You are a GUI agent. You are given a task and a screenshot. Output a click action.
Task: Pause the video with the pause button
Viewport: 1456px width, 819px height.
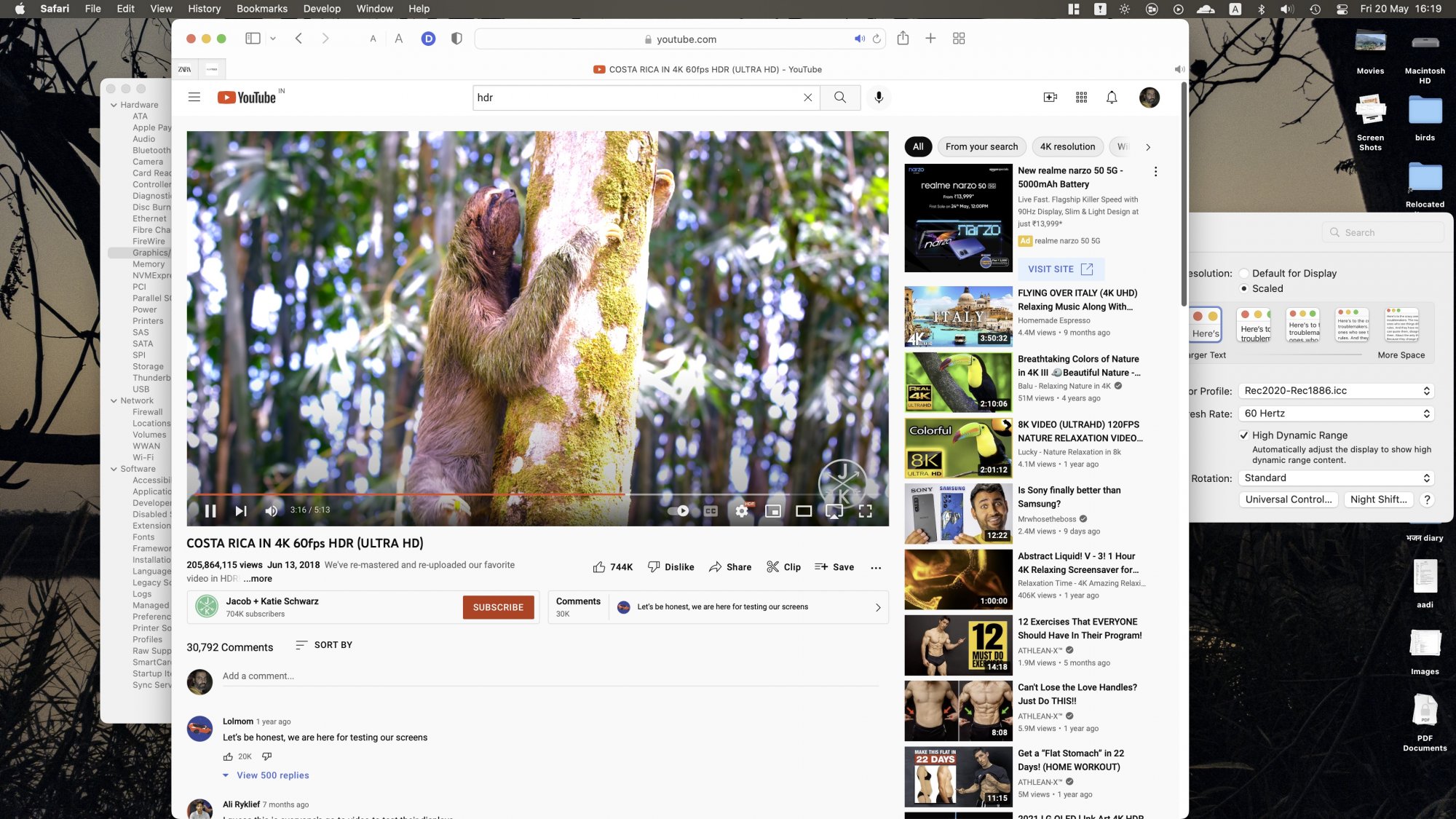coord(210,511)
